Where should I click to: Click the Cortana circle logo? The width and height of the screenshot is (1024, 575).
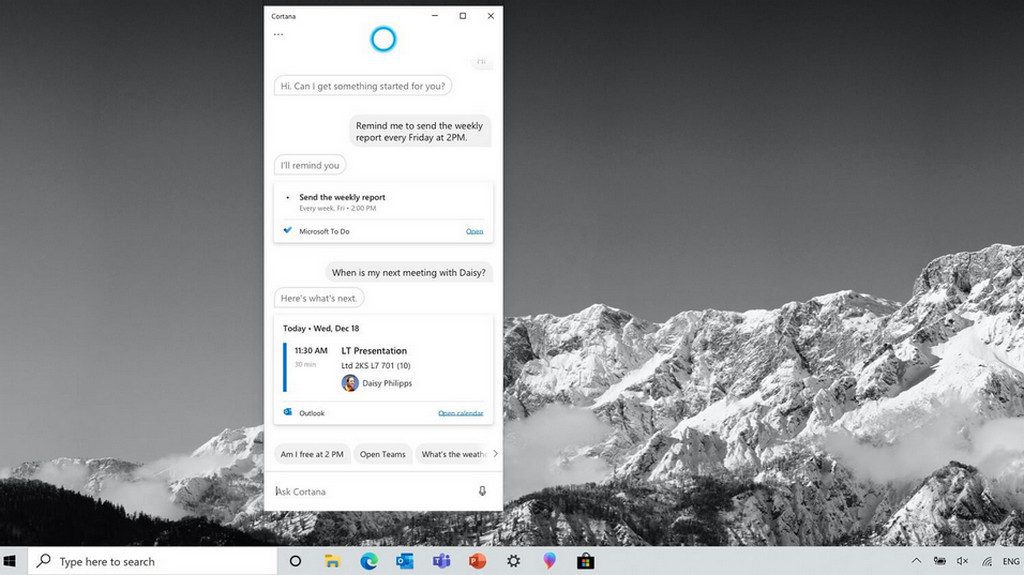click(x=383, y=39)
